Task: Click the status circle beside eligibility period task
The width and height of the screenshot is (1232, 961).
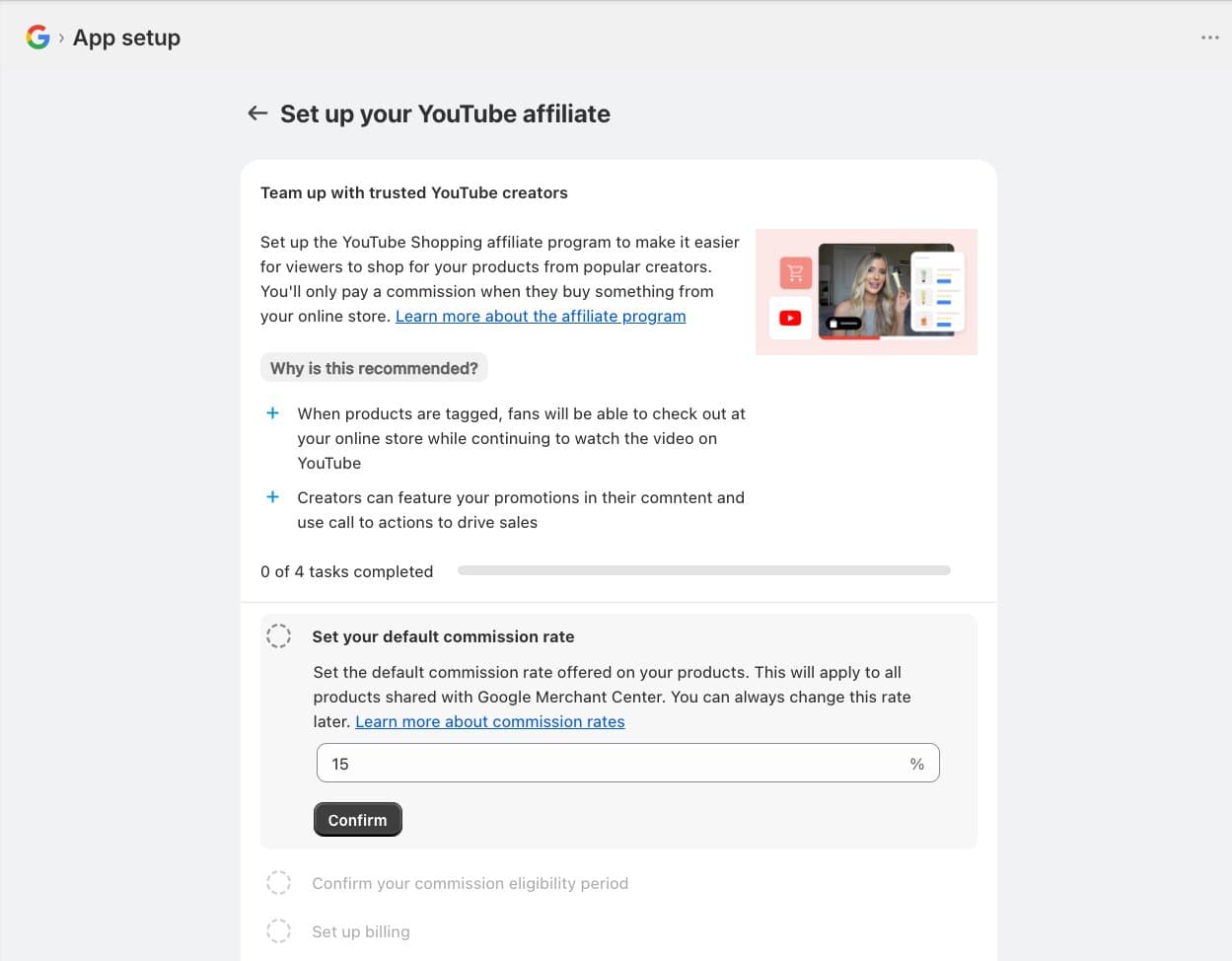Action: pos(279,882)
